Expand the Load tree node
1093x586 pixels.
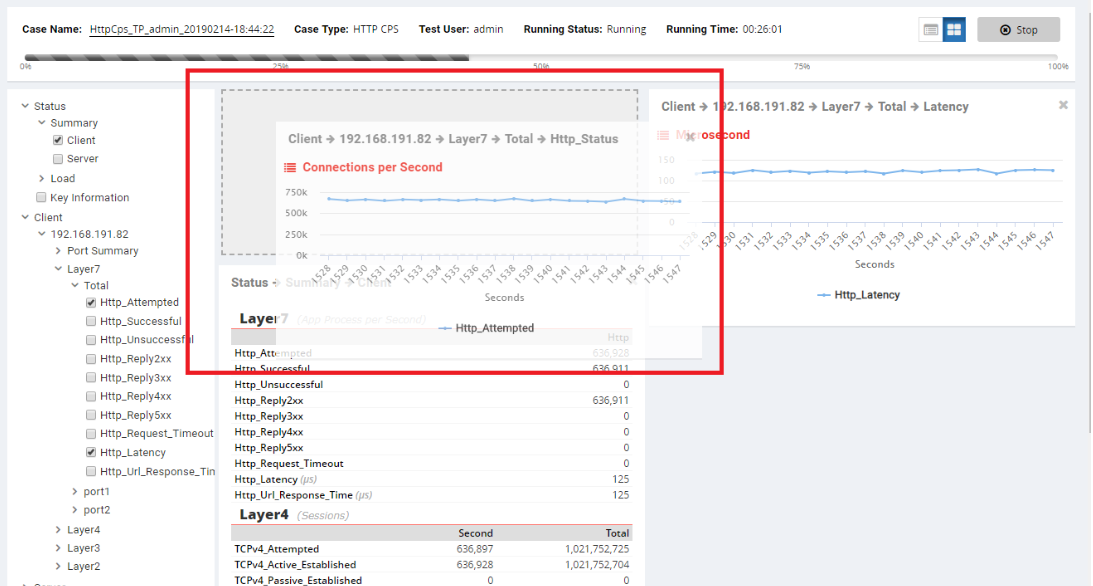click(x=42, y=178)
